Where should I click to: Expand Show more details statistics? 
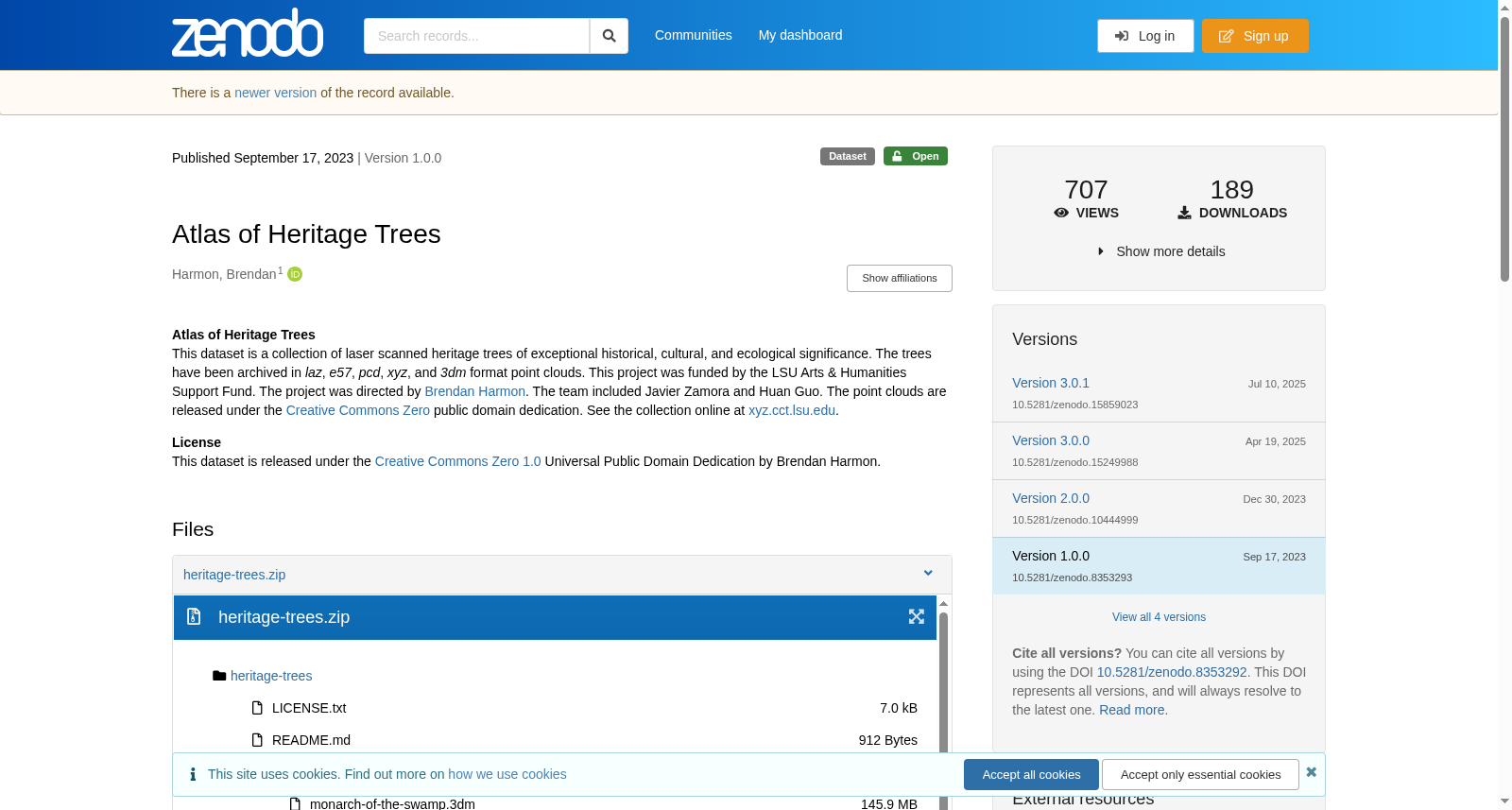(1160, 251)
